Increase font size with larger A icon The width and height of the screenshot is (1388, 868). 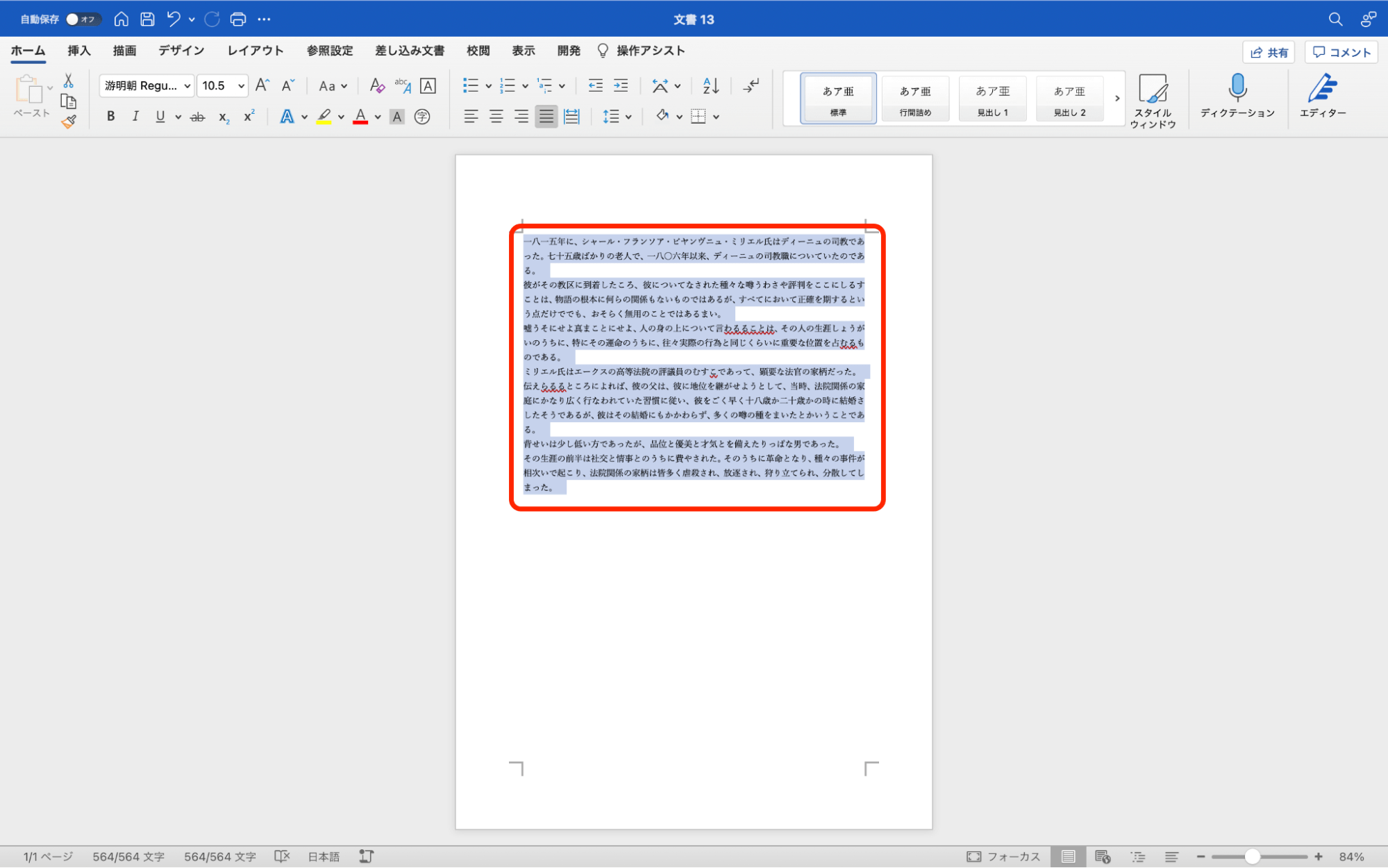click(262, 85)
